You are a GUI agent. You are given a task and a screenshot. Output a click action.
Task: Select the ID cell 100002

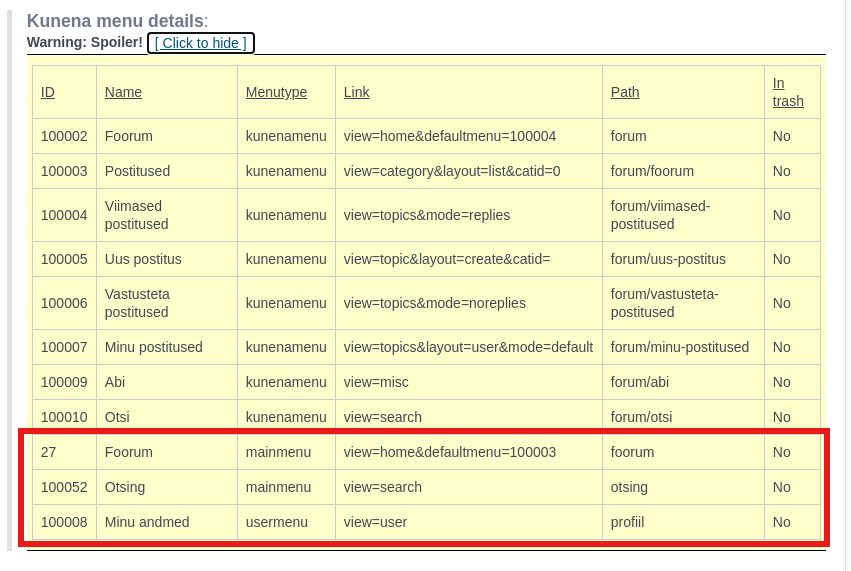64,136
